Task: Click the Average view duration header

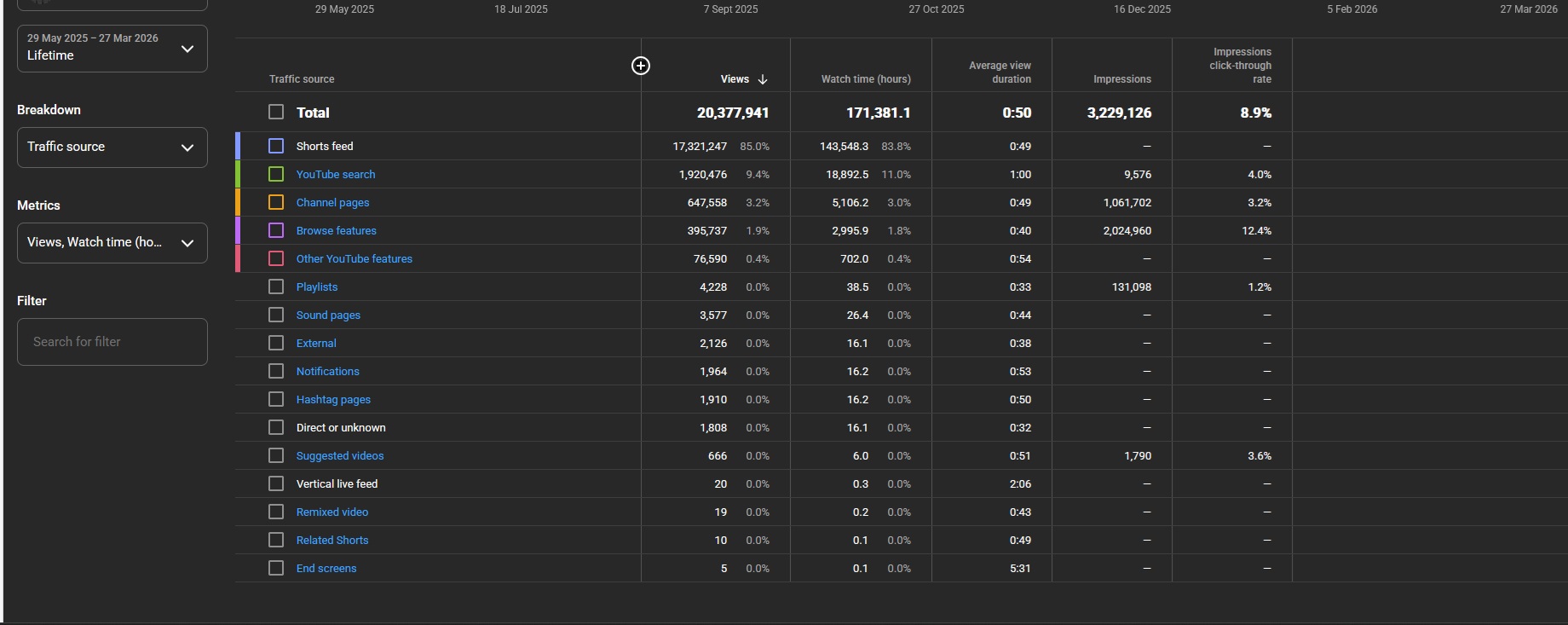Action: click(x=1000, y=72)
